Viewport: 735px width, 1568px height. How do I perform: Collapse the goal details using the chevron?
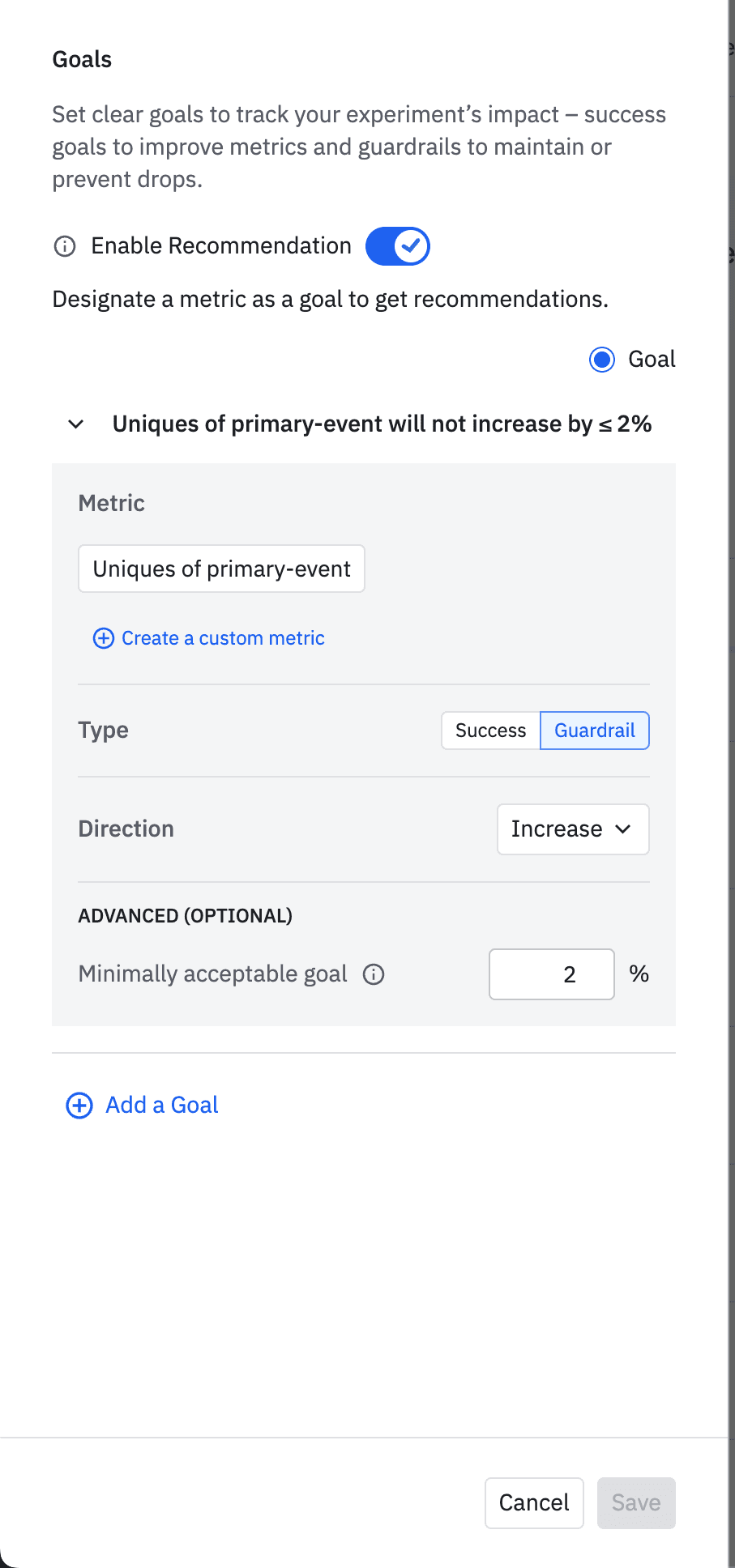(76, 424)
